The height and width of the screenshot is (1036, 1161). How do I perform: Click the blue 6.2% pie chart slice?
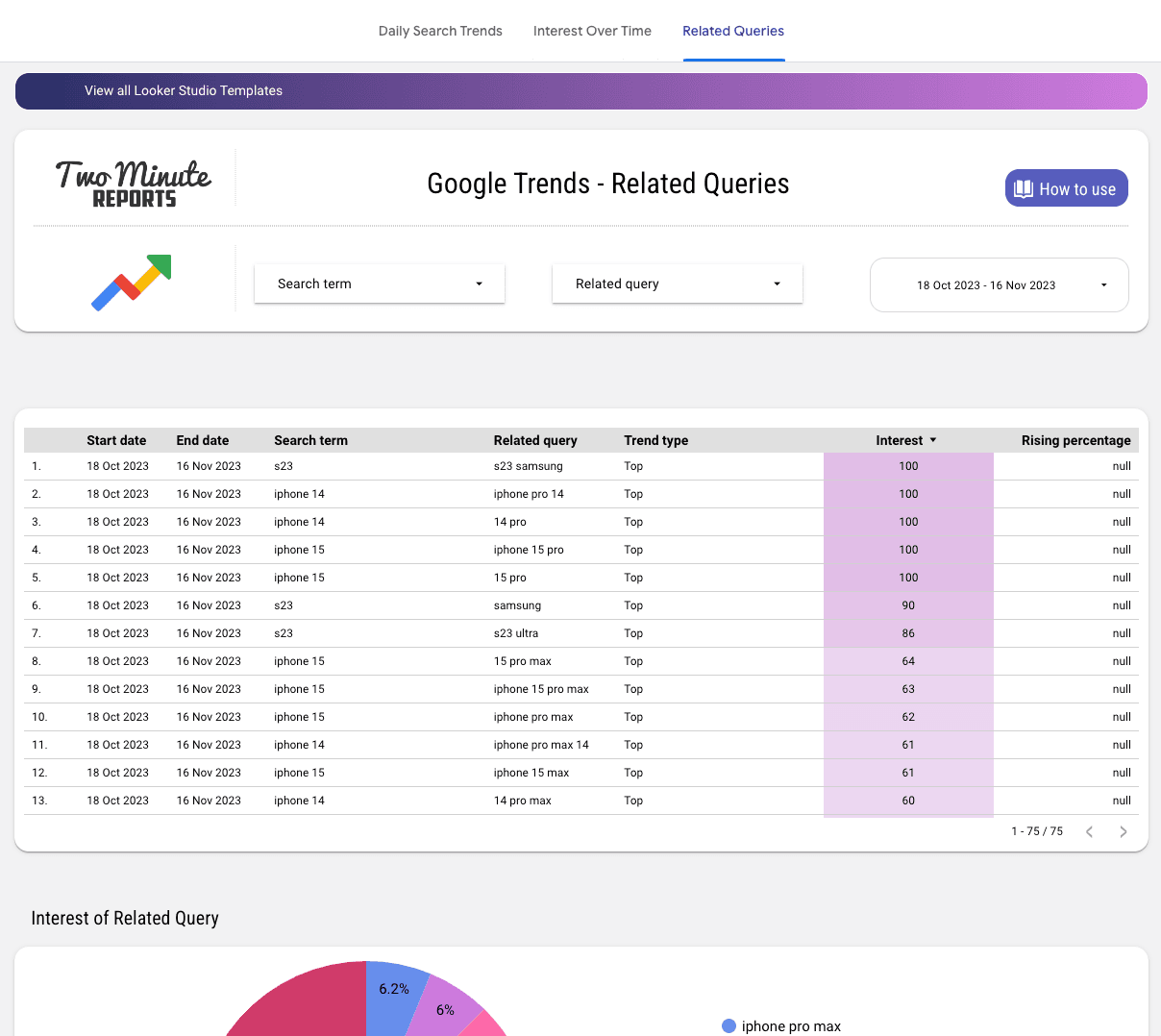(393, 990)
